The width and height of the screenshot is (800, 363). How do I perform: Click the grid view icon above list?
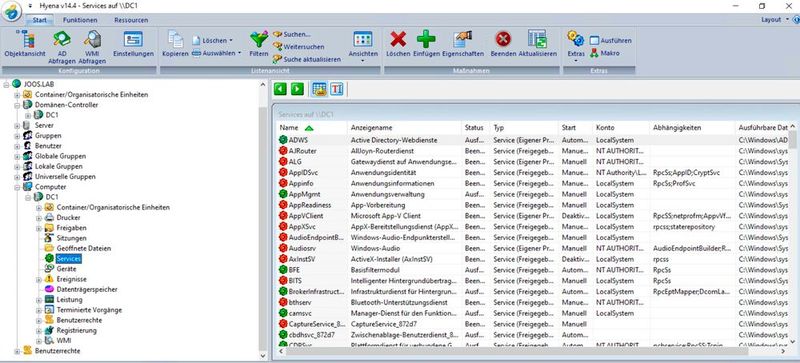point(319,89)
